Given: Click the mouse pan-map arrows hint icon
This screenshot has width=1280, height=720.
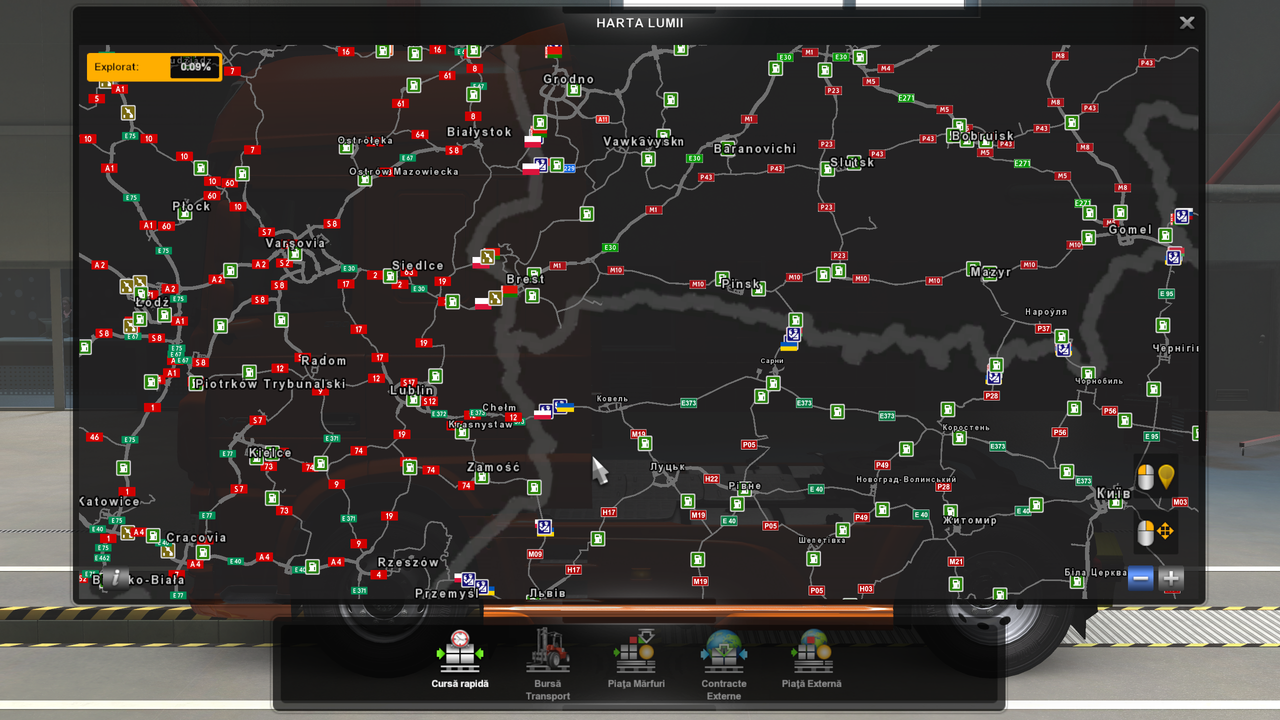Looking at the screenshot, I should (1156, 531).
